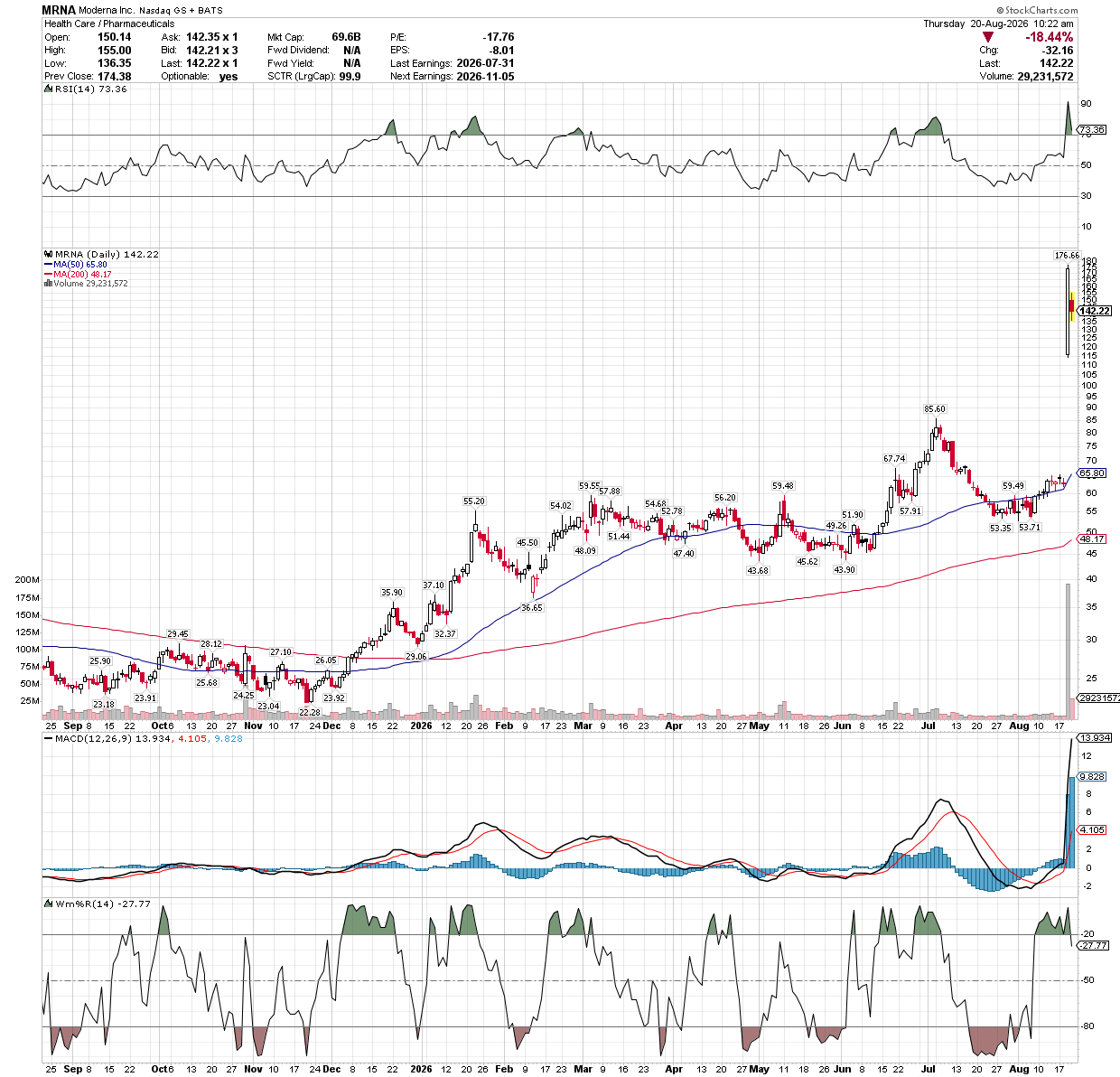Click the tall August volume spike bar

click(1068, 651)
